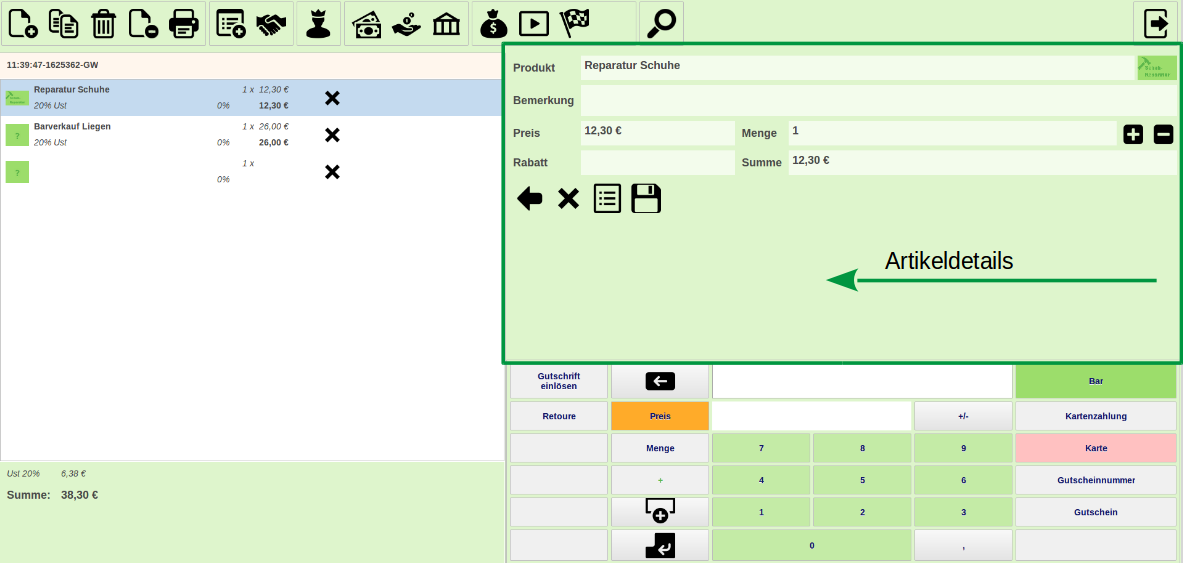Save article details with the floppy disk icon
1183x563 pixels.
[646, 198]
